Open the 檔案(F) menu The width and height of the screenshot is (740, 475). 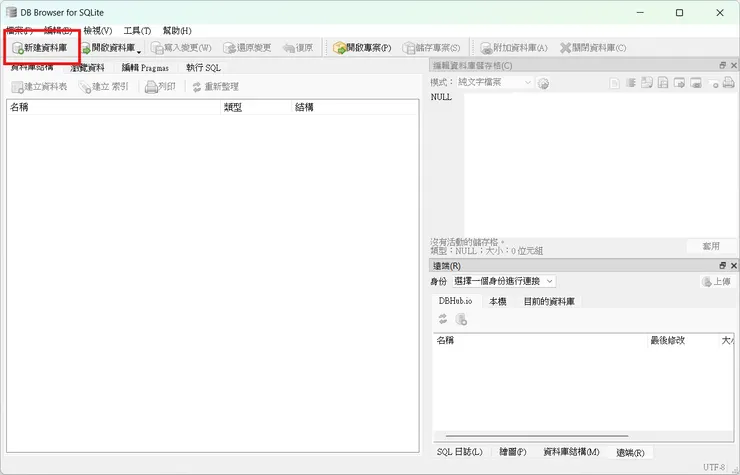coord(19,31)
